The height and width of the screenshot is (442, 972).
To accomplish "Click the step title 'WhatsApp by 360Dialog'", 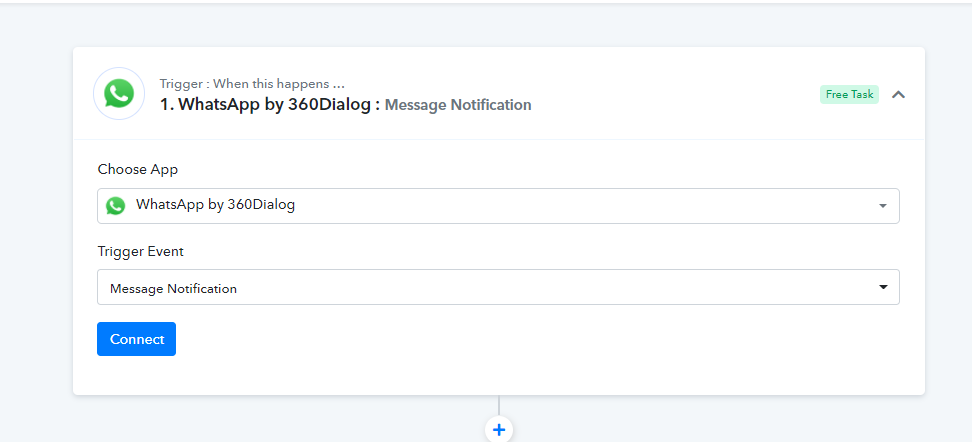I will 270,105.
